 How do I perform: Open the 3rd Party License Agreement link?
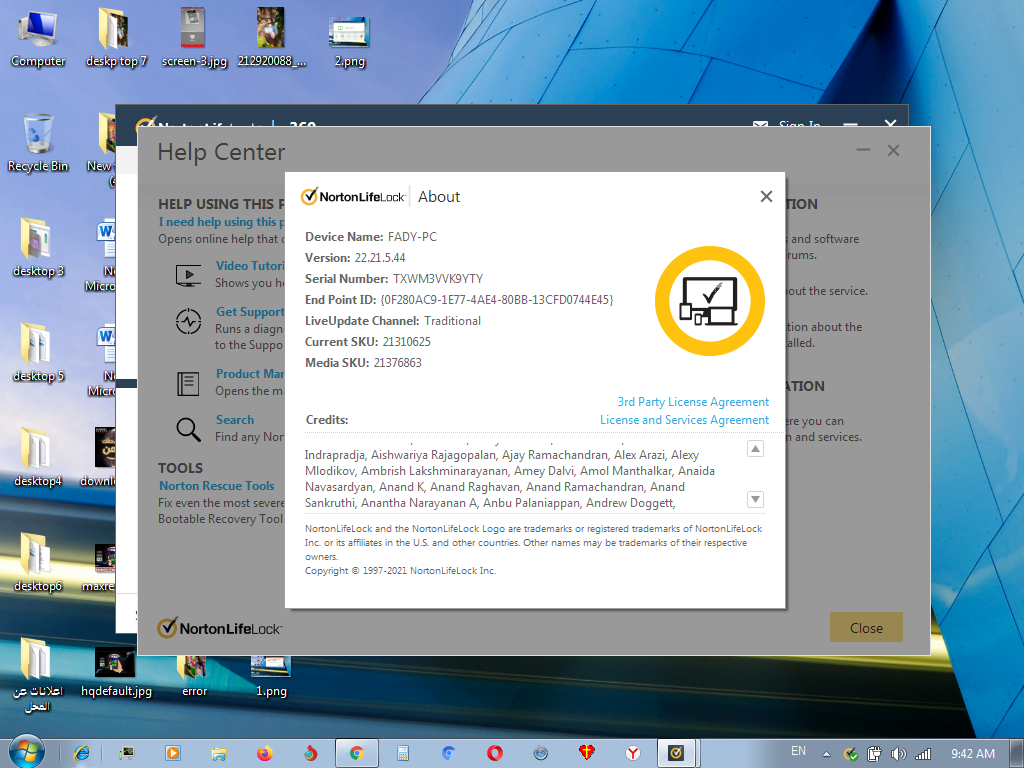coord(693,402)
